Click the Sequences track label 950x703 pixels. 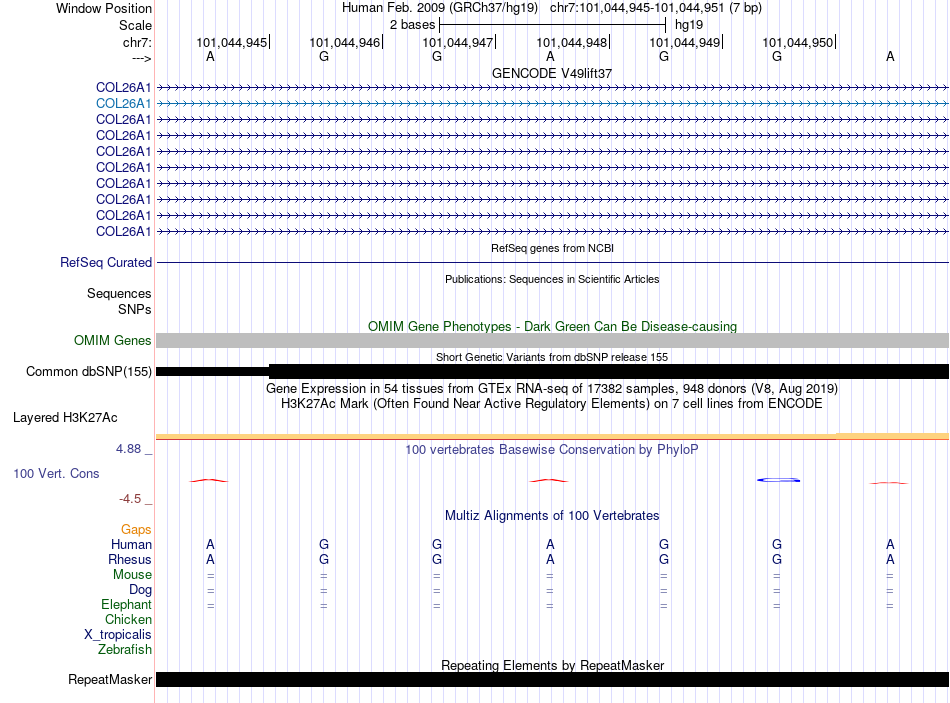(x=119, y=293)
